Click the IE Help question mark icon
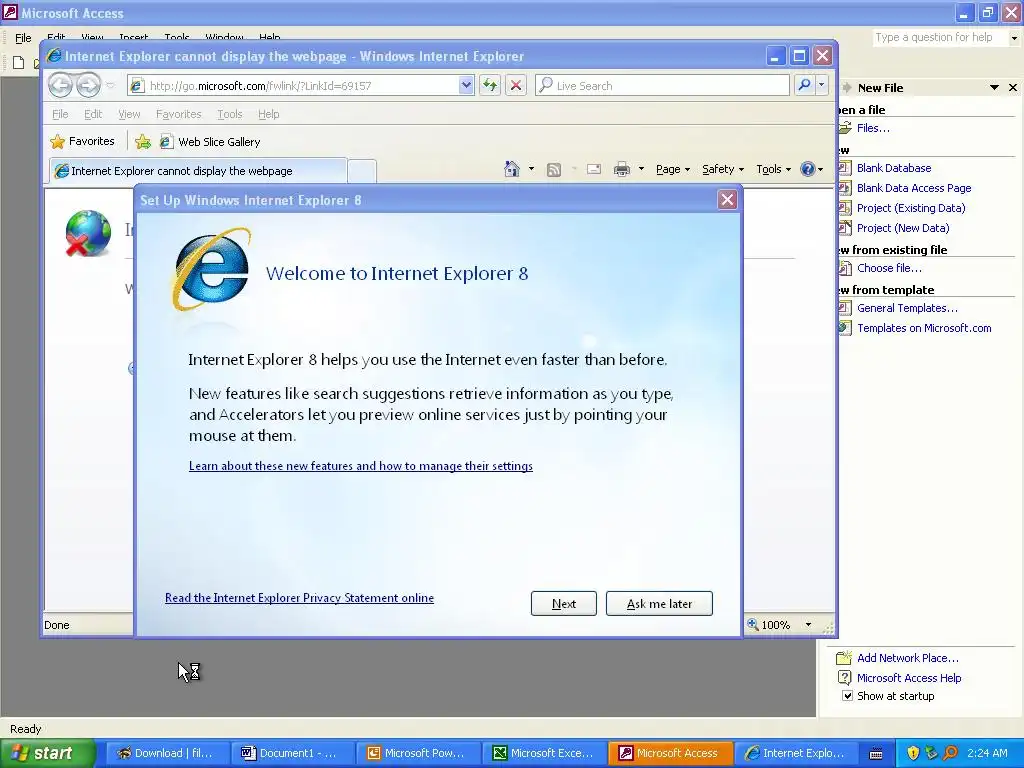This screenshot has width=1024, height=768. 808,169
